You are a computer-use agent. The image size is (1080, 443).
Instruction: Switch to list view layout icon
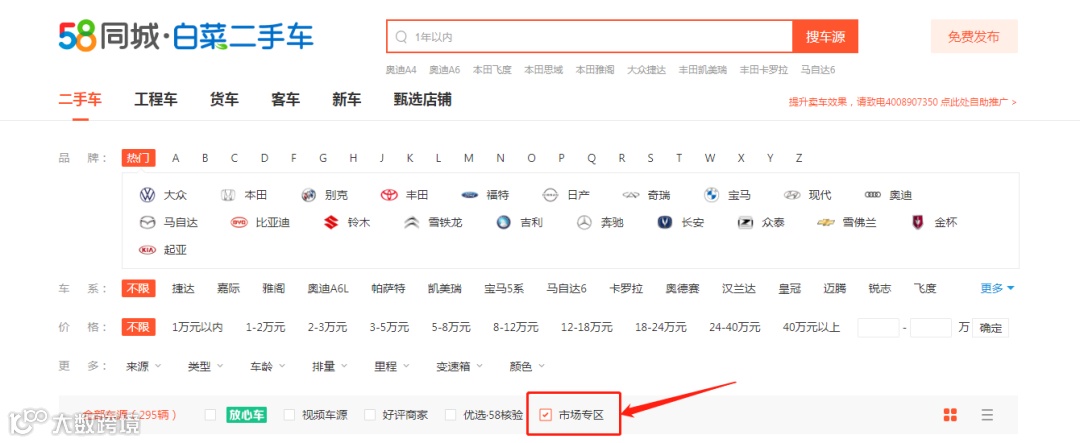point(987,415)
